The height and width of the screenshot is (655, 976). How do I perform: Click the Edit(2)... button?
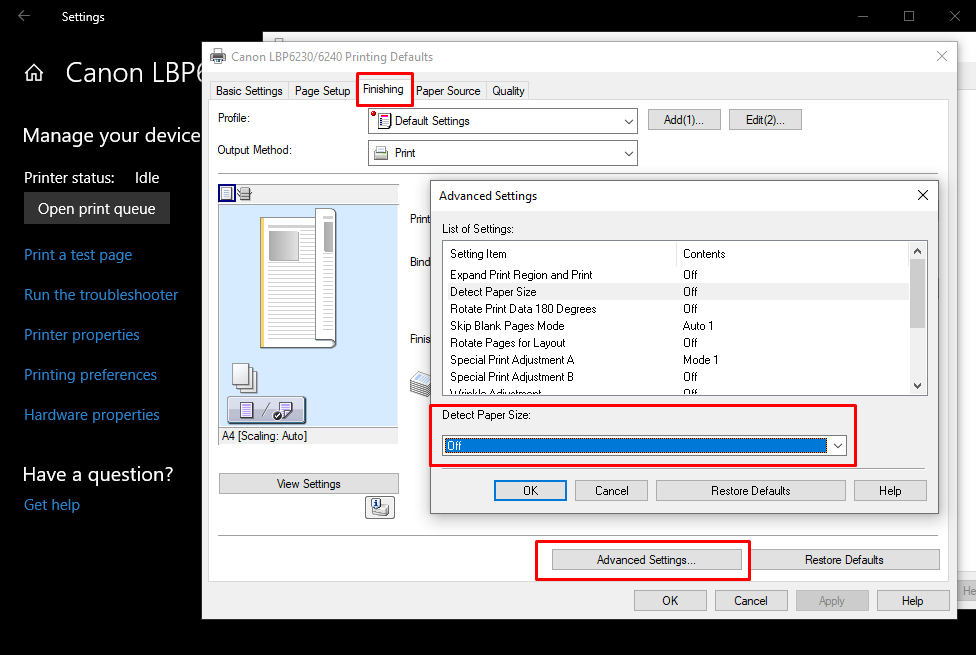(765, 120)
